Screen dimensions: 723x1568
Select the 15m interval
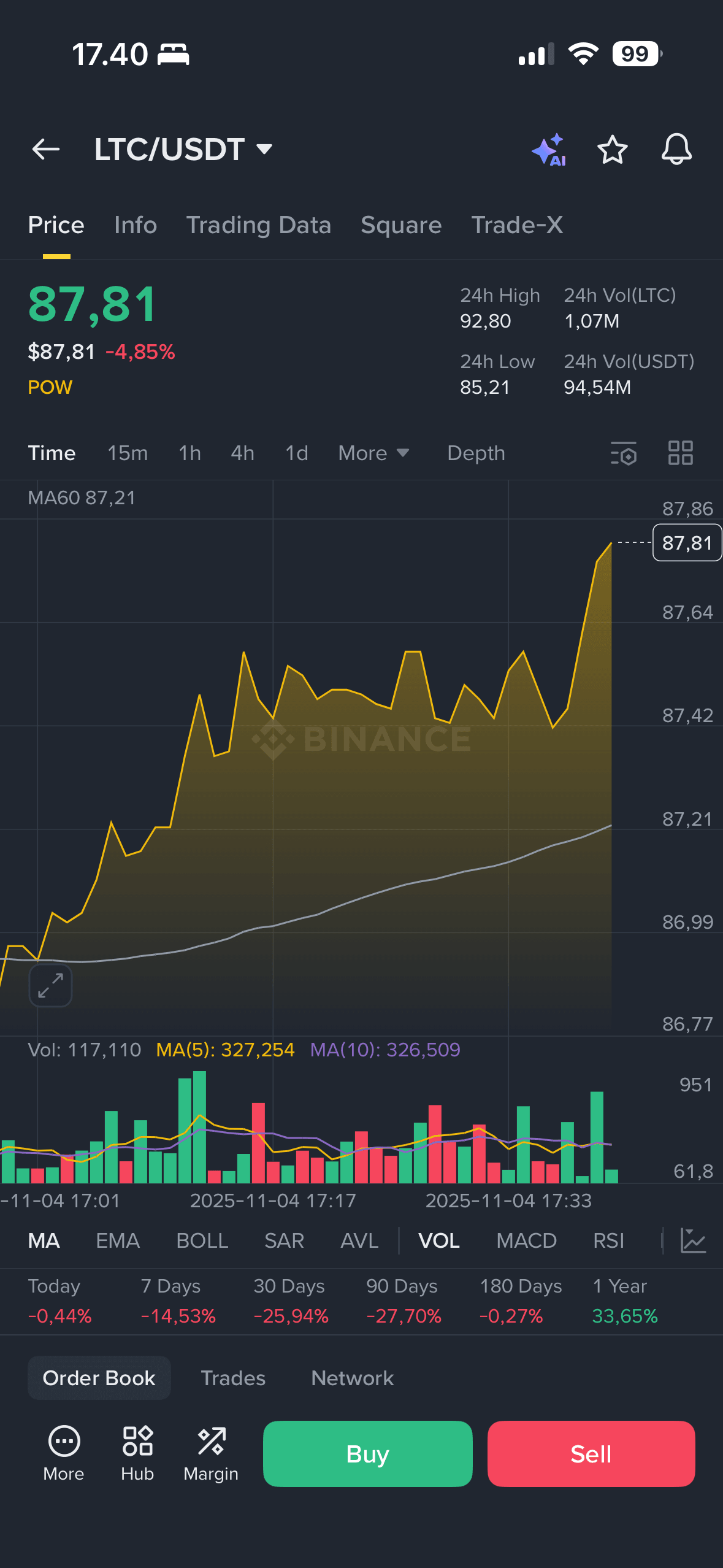click(128, 453)
